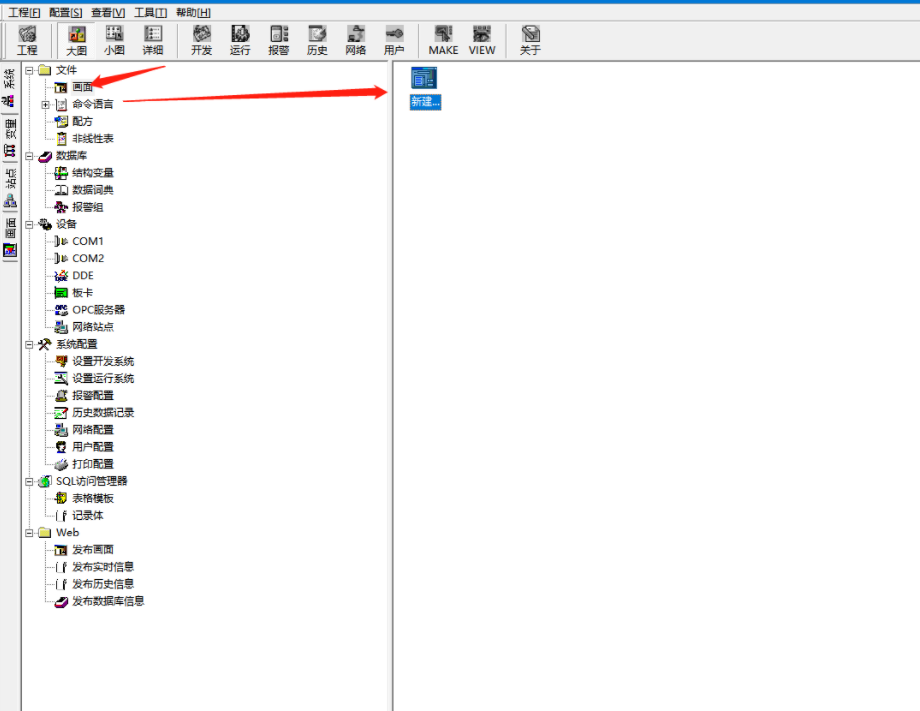The image size is (920, 711).
Task: Open the 工具[T] menu
Action: click(150, 12)
